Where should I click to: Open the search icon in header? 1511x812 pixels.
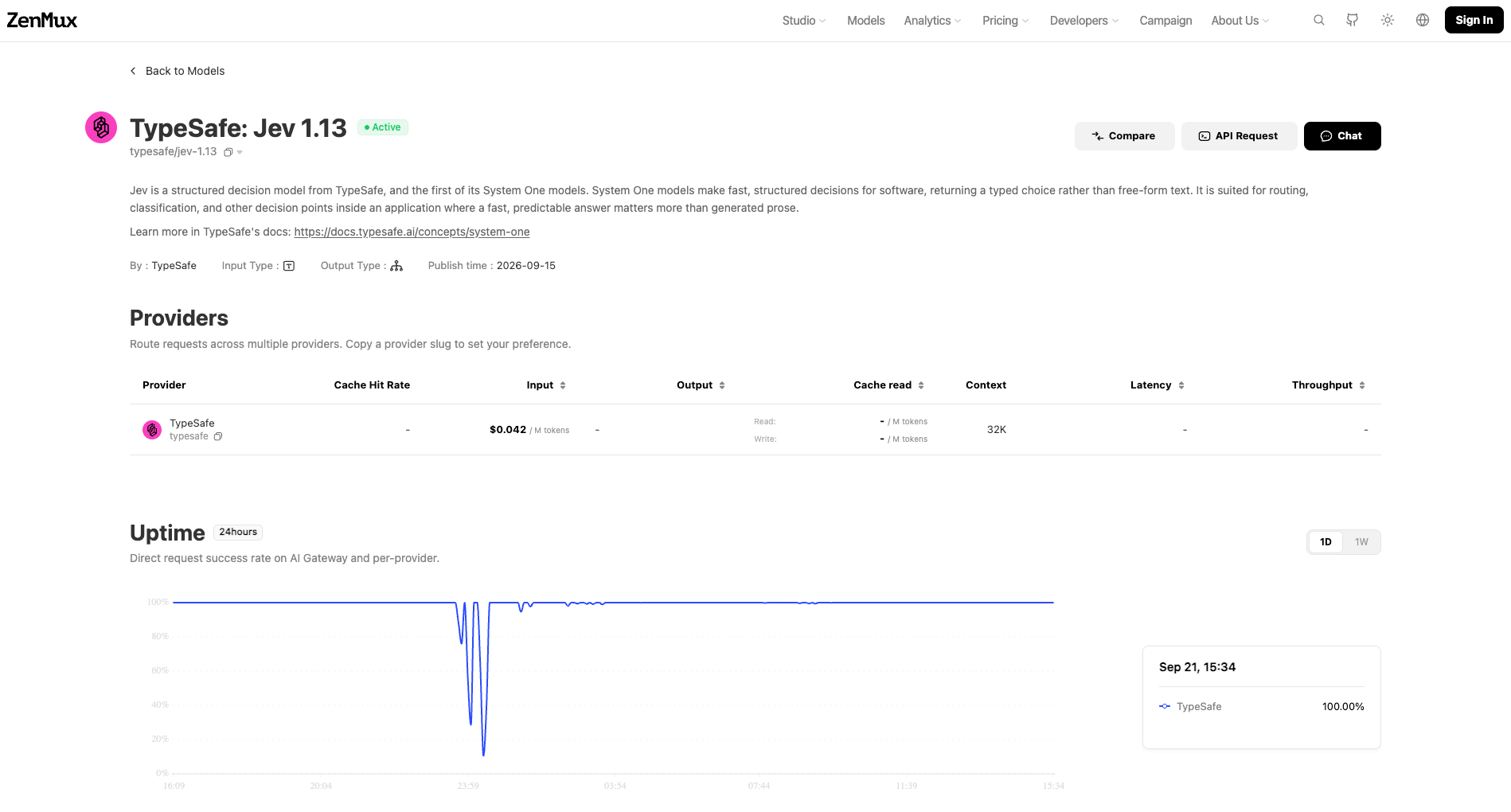[x=1319, y=20]
